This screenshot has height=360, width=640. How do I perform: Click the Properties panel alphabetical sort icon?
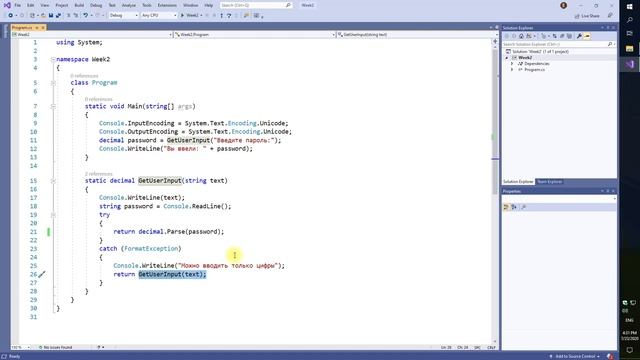(x=514, y=207)
